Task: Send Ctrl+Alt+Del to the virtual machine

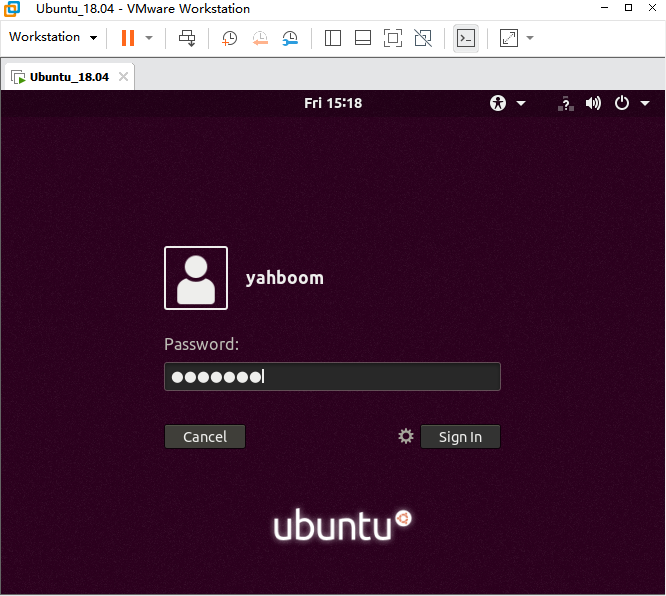Action: [187, 38]
